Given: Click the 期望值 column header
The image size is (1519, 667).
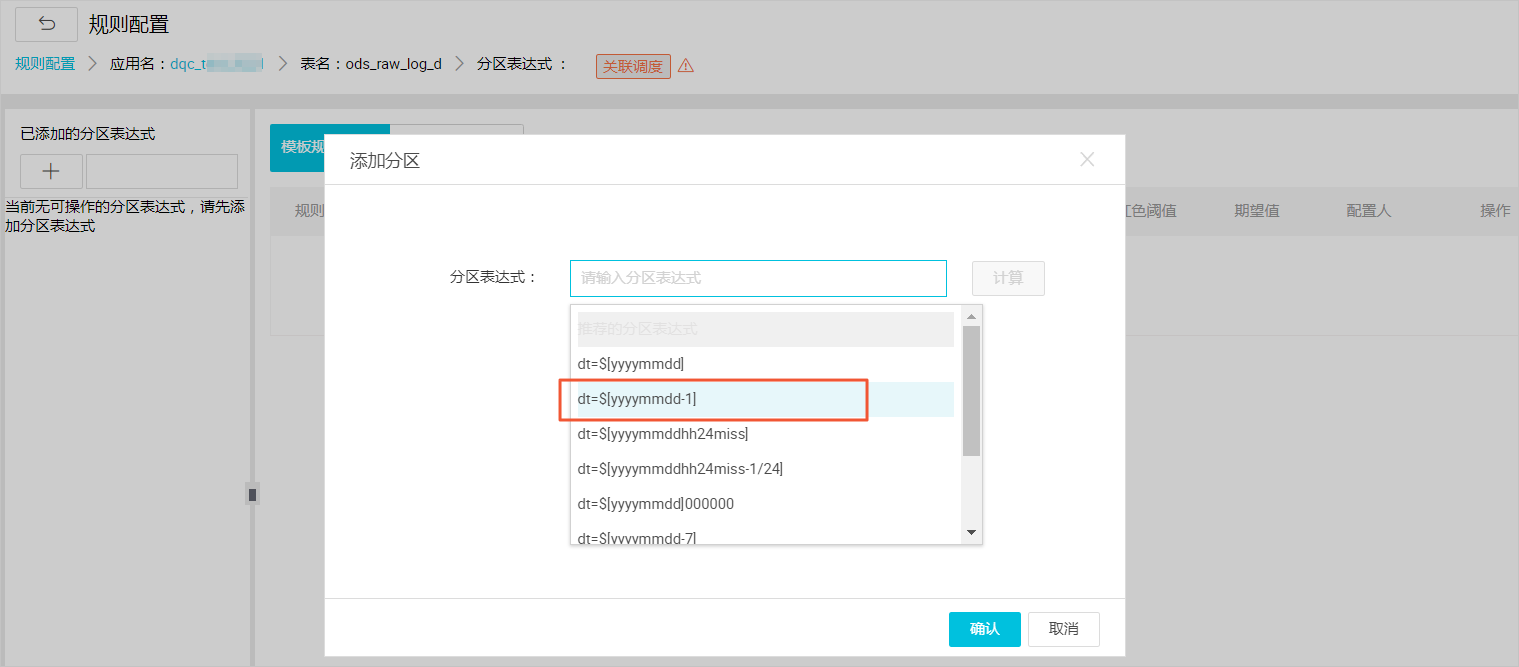Looking at the screenshot, I should click(1257, 211).
